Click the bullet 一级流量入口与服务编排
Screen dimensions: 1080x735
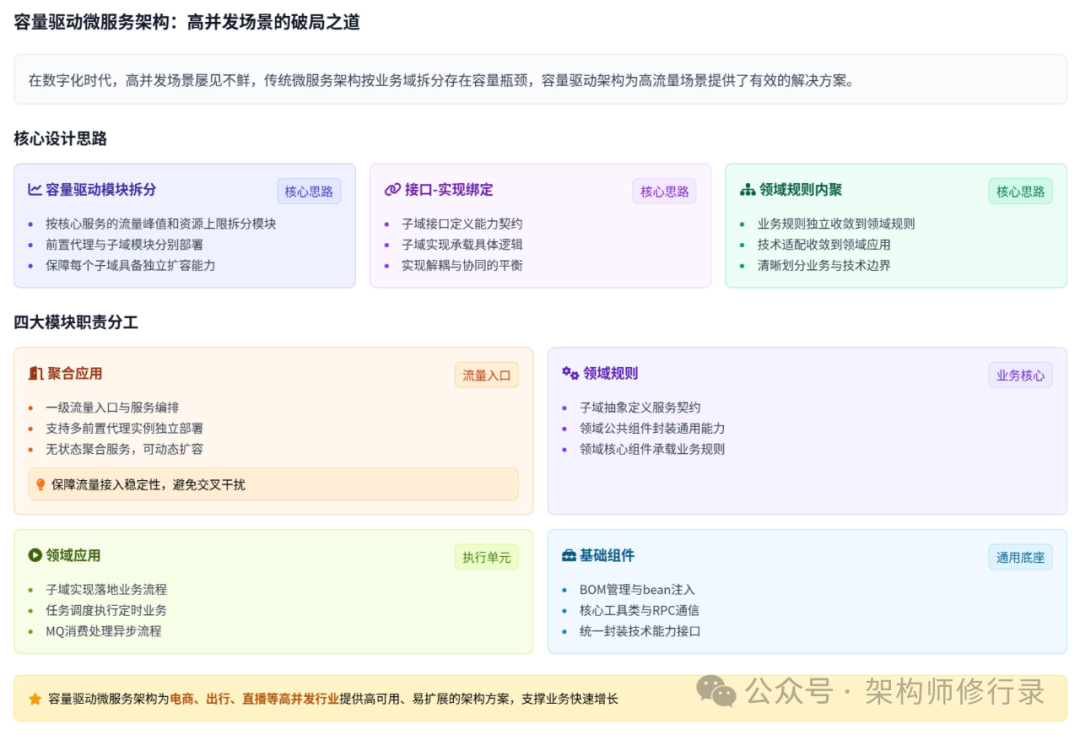(112, 408)
